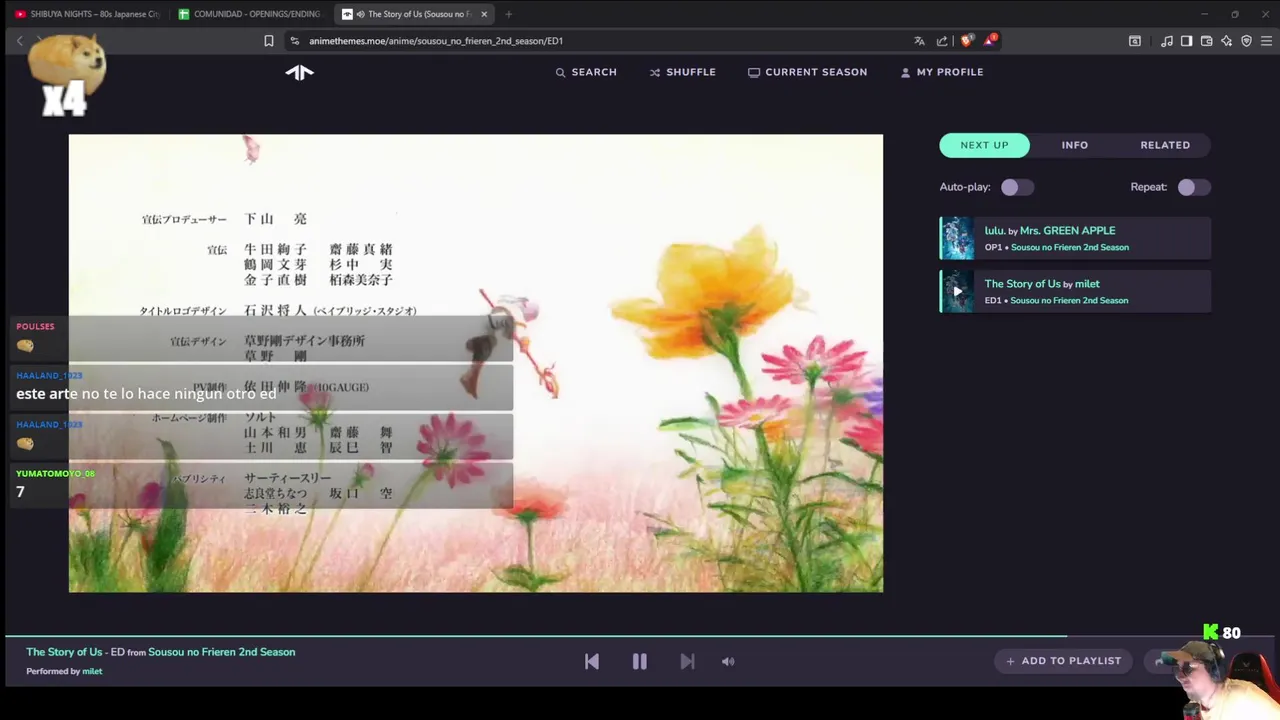Open the Search page
The width and height of the screenshot is (1280, 720).
click(x=586, y=72)
